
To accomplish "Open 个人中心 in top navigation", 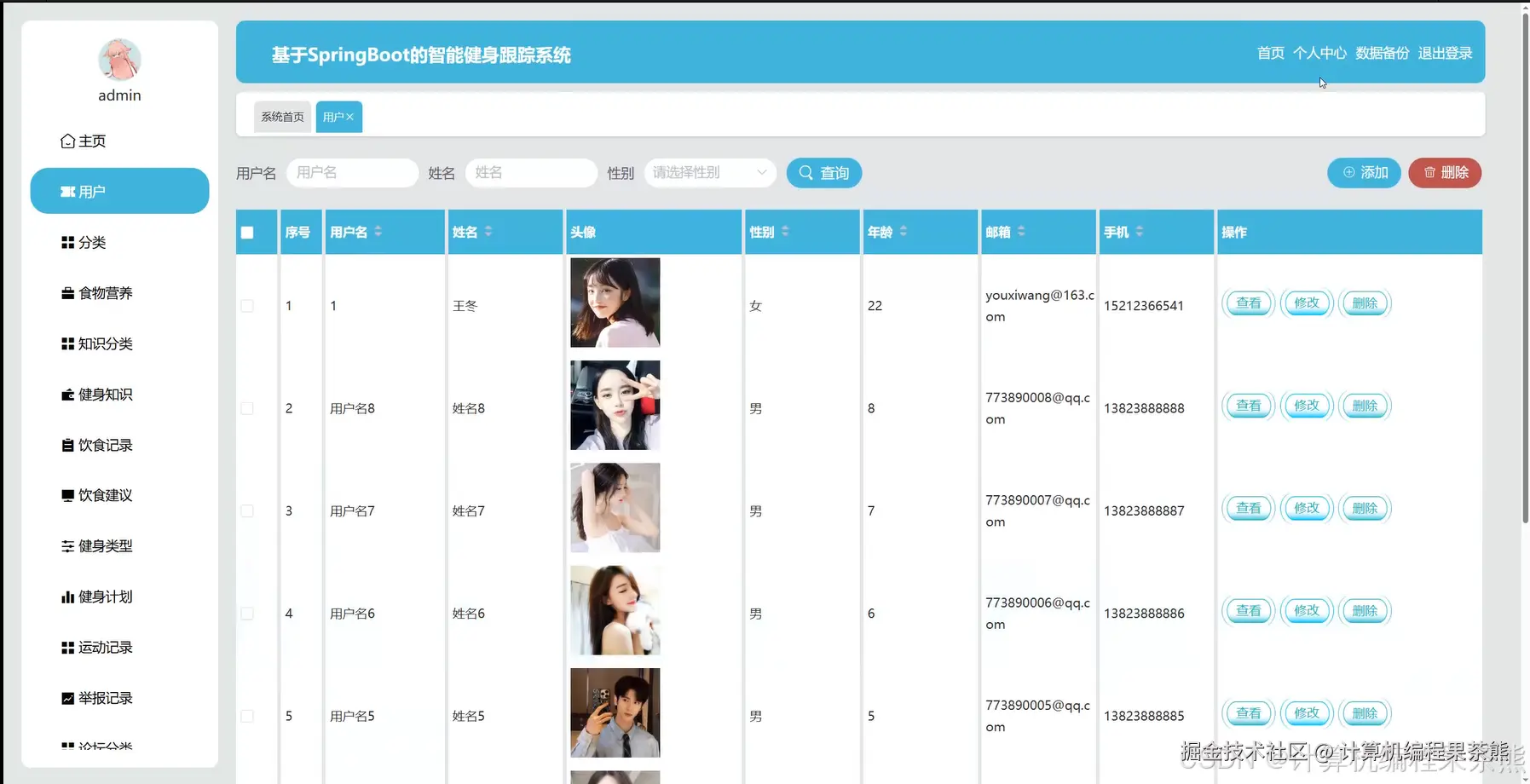I will pyautogui.click(x=1319, y=53).
